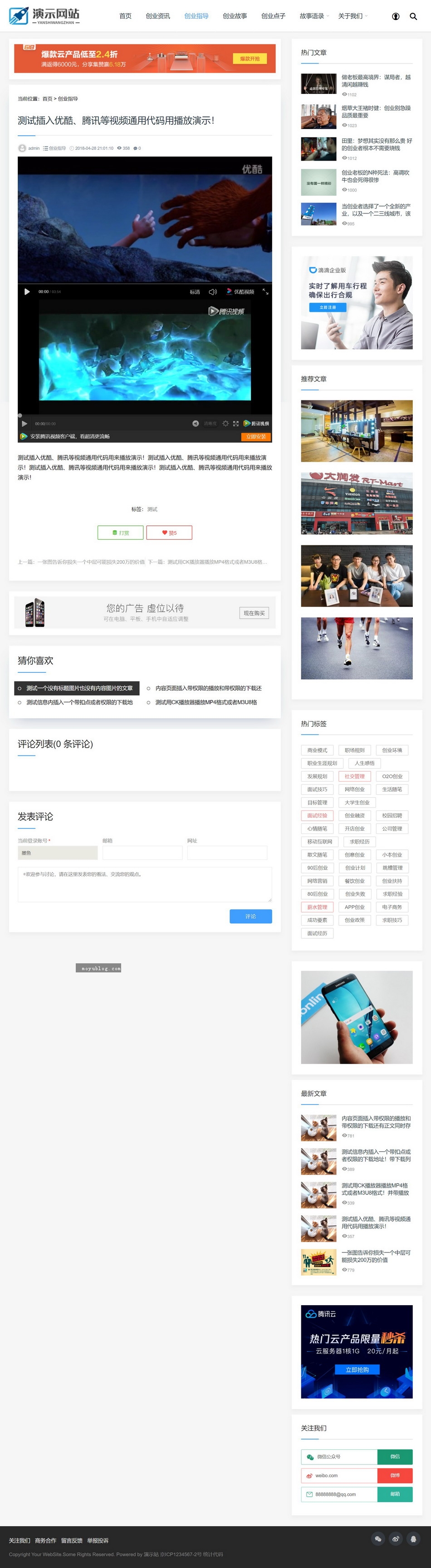Click envelope icon beside 88888888@qq.com
The image size is (431, 1568).
pos(309,1494)
